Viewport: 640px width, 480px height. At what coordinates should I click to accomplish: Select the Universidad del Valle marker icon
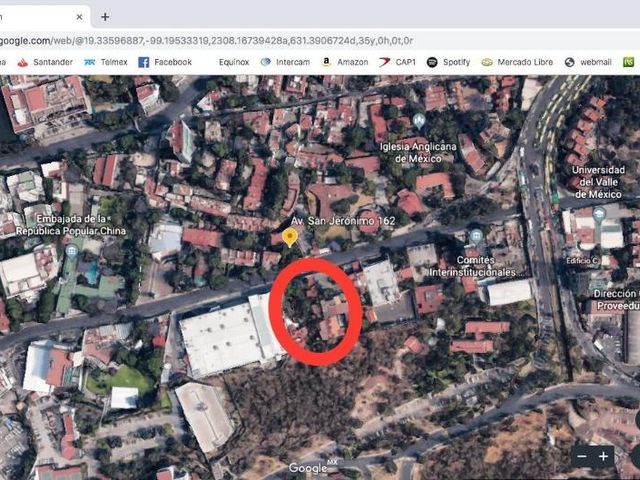click(599, 214)
